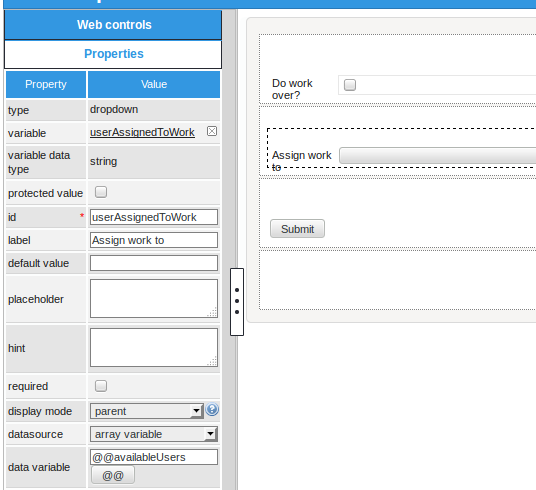Check the 'Do work over?' checkbox
Viewport: 536px width, 490px height.
350,85
